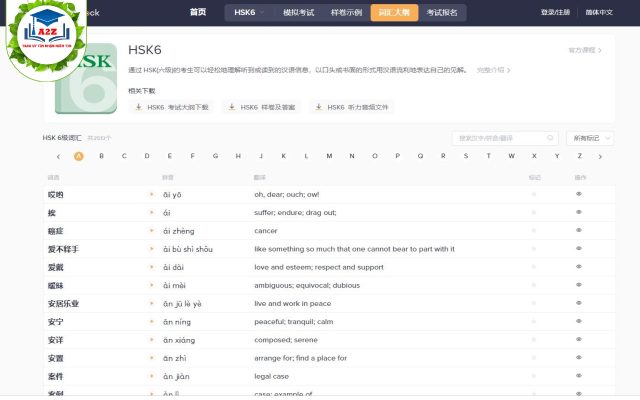The width and height of the screenshot is (640, 400).
Task: Play pronunciation for 安宁 (ān níng)
Action: coord(152,322)
